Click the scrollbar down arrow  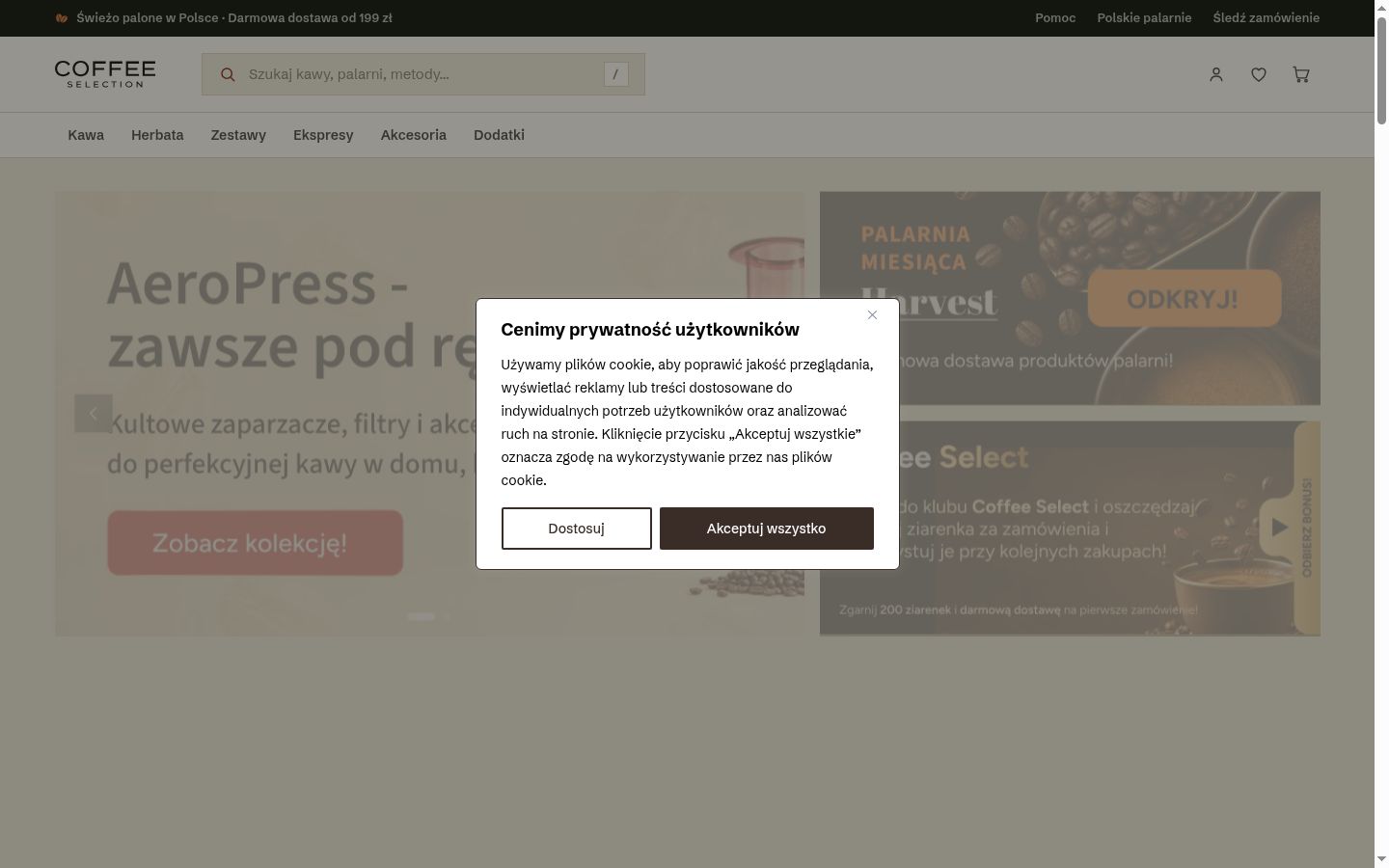pos(1381,859)
